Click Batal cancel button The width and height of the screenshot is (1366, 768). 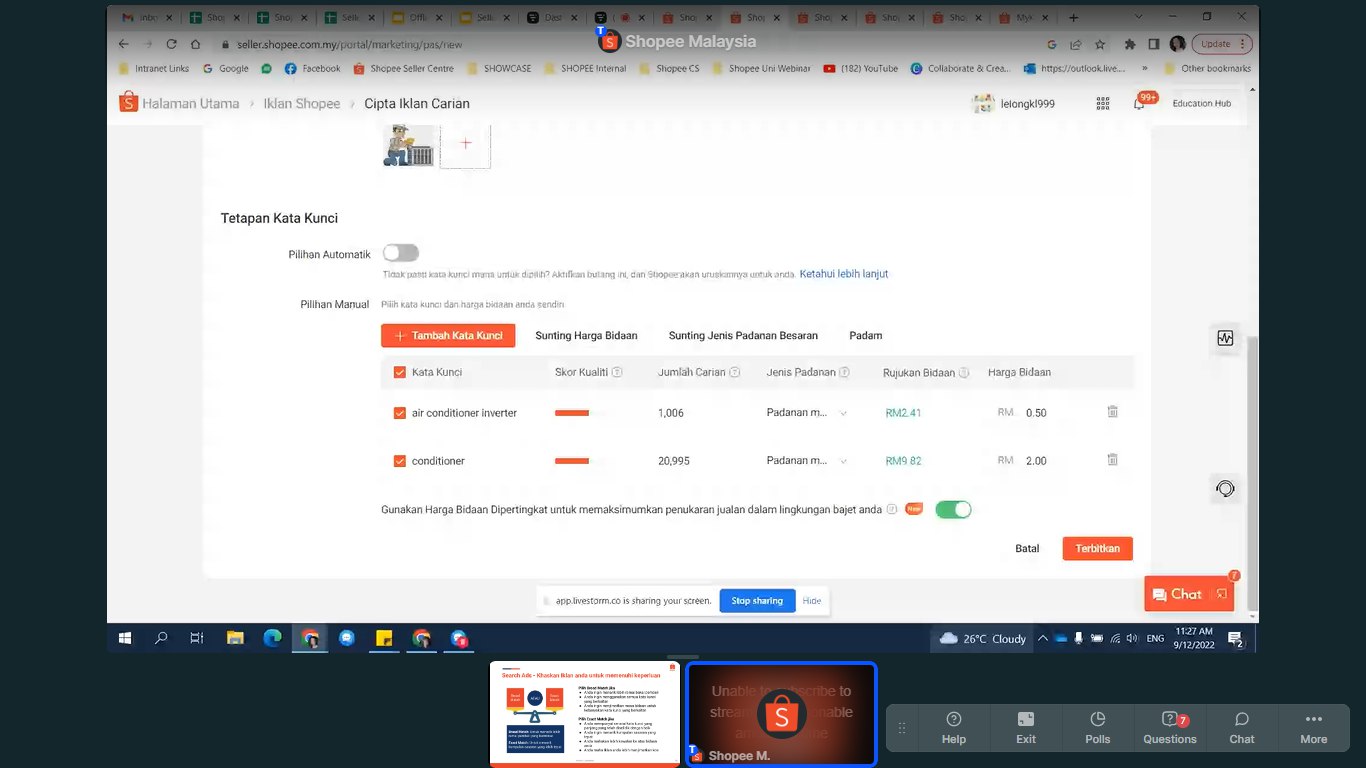1027,548
